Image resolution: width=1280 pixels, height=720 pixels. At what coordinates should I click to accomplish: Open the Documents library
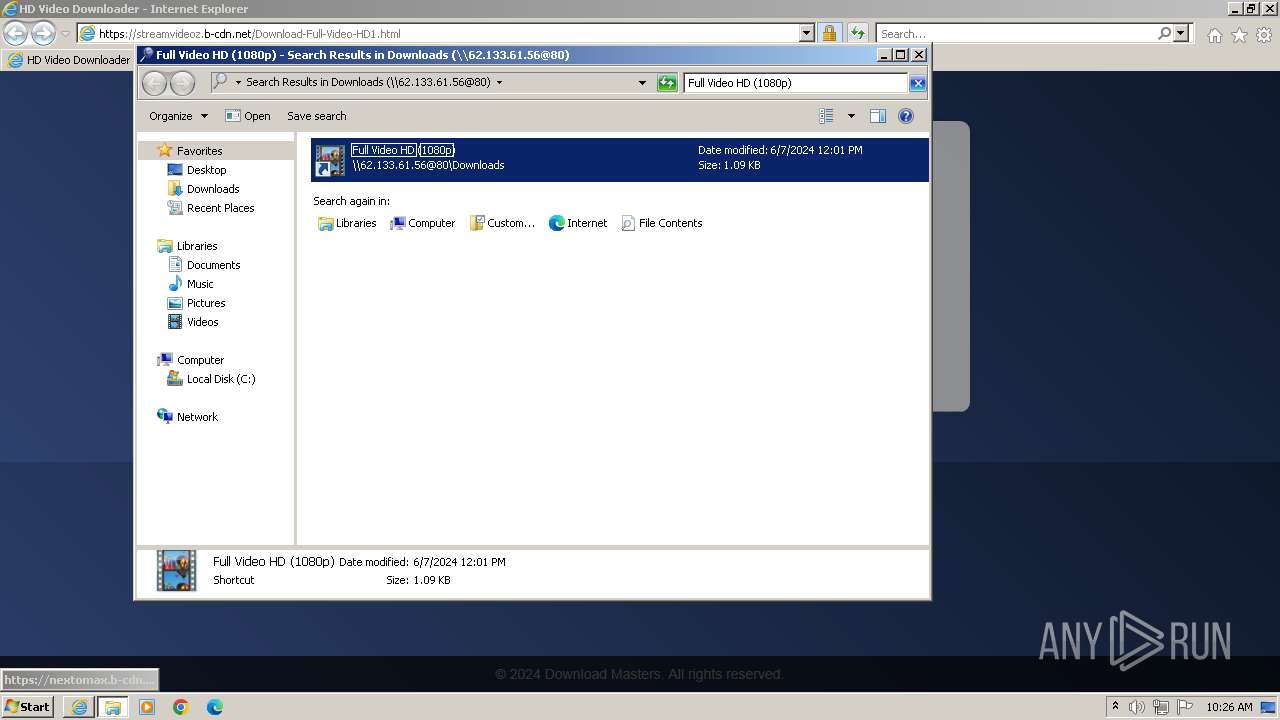click(x=213, y=265)
